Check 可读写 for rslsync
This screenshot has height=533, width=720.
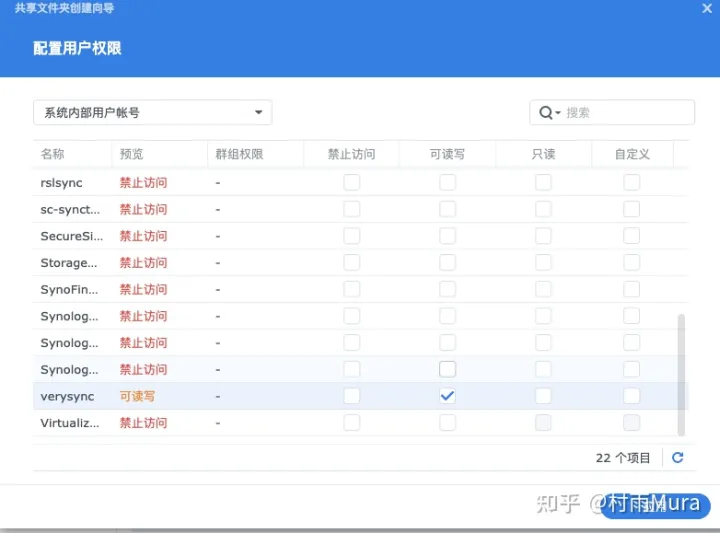(448, 182)
